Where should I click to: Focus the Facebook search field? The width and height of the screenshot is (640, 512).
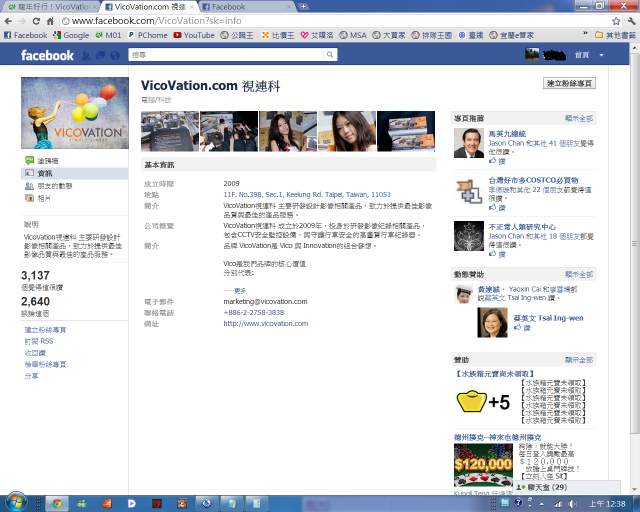[x=227, y=54]
